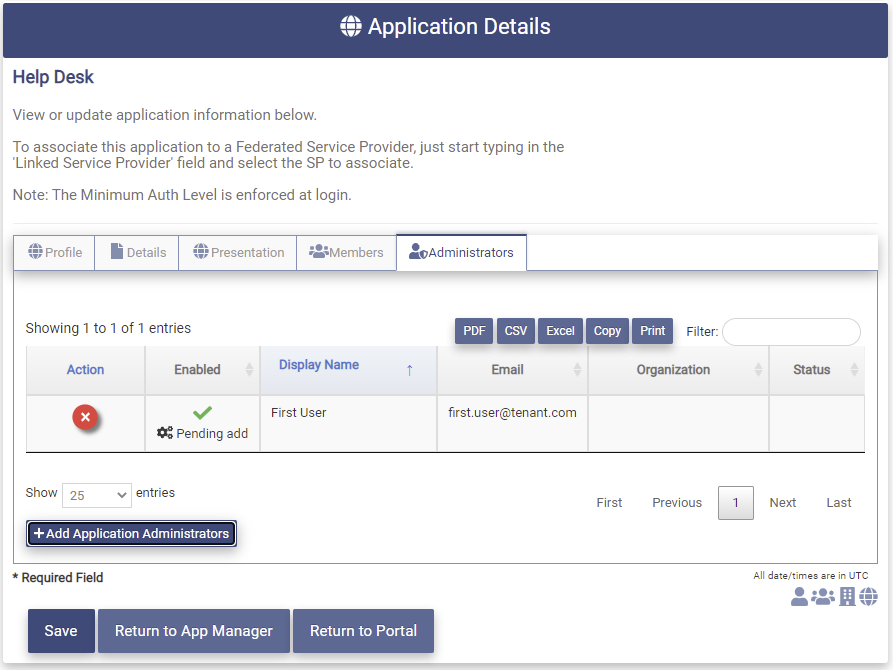The width and height of the screenshot is (893, 670).
Task: Click the group users icon near UTC note
Action: pyautogui.click(x=823, y=597)
